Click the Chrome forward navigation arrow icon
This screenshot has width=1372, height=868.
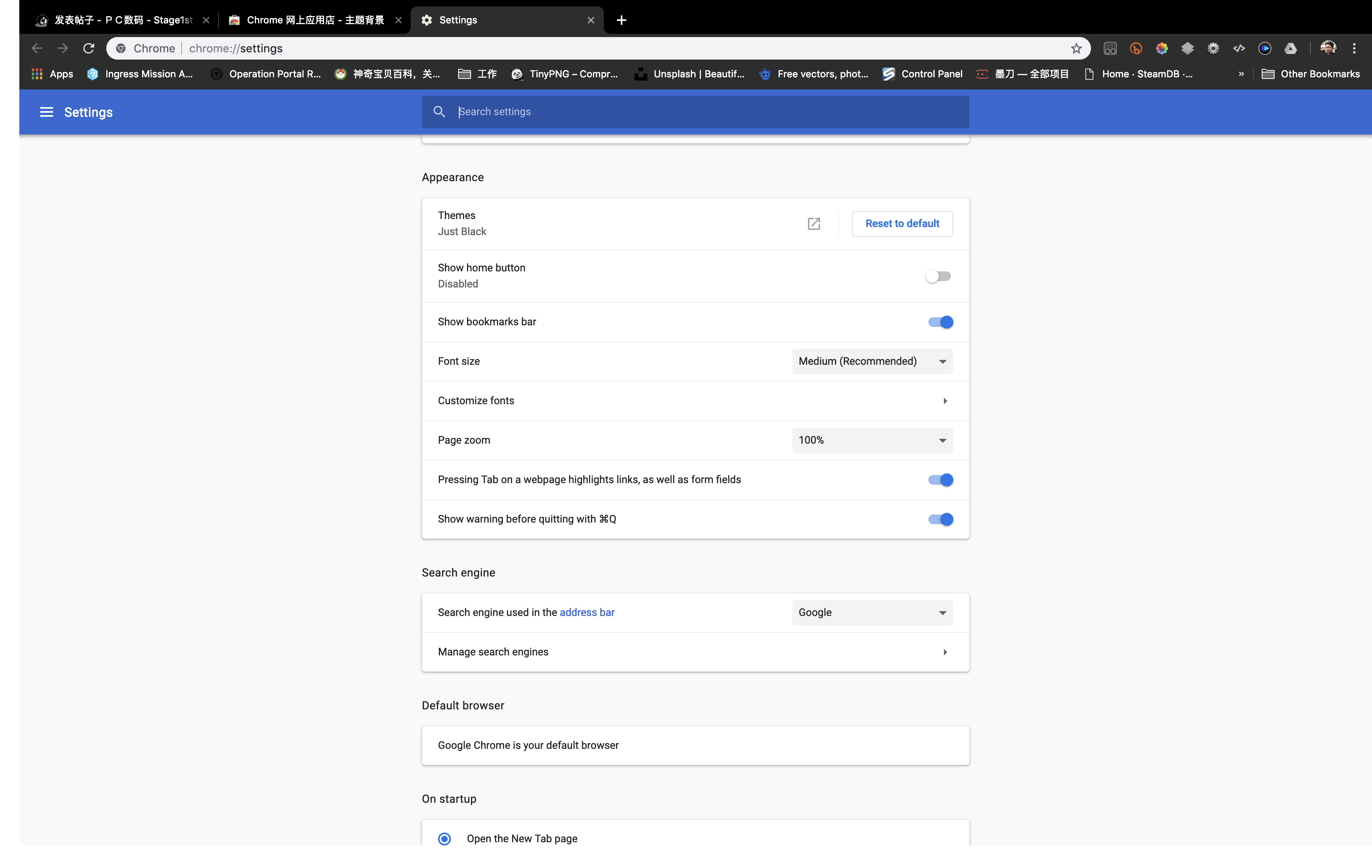62,48
